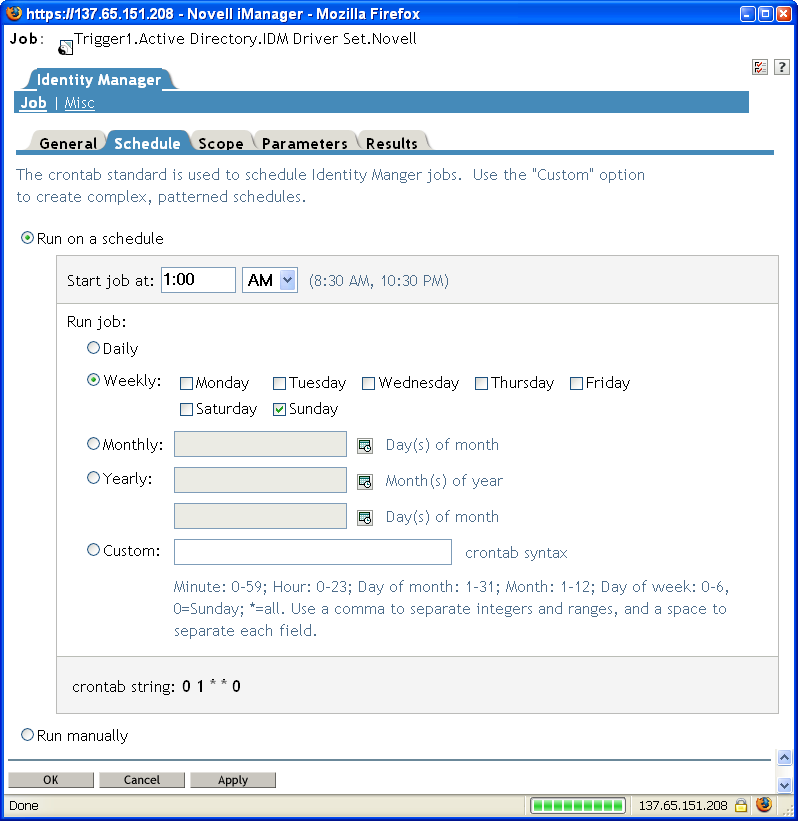Click the (8:30 AM, 10:30 PM) example text

click(379, 281)
